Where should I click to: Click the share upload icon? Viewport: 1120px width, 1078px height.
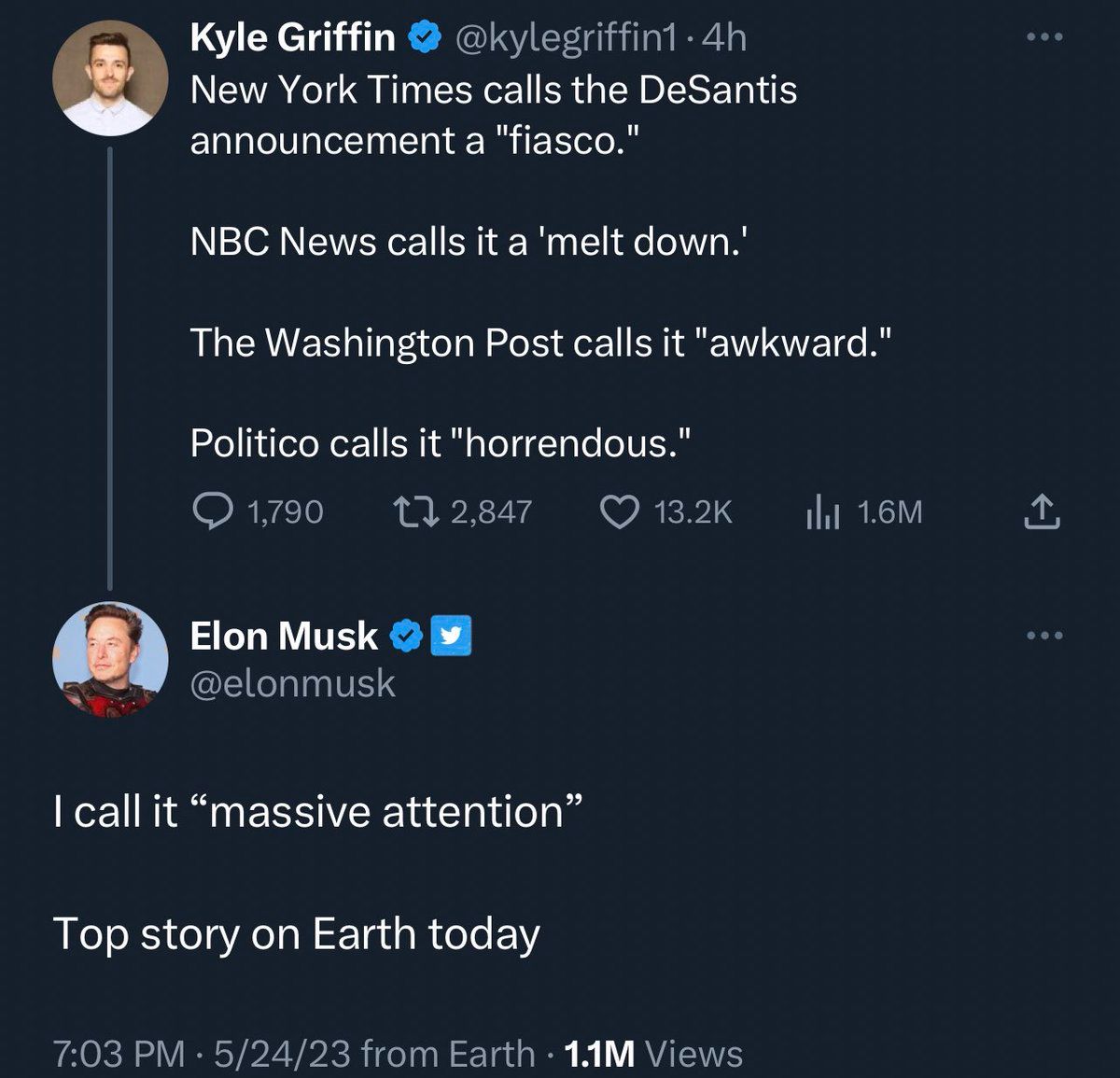(1042, 511)
